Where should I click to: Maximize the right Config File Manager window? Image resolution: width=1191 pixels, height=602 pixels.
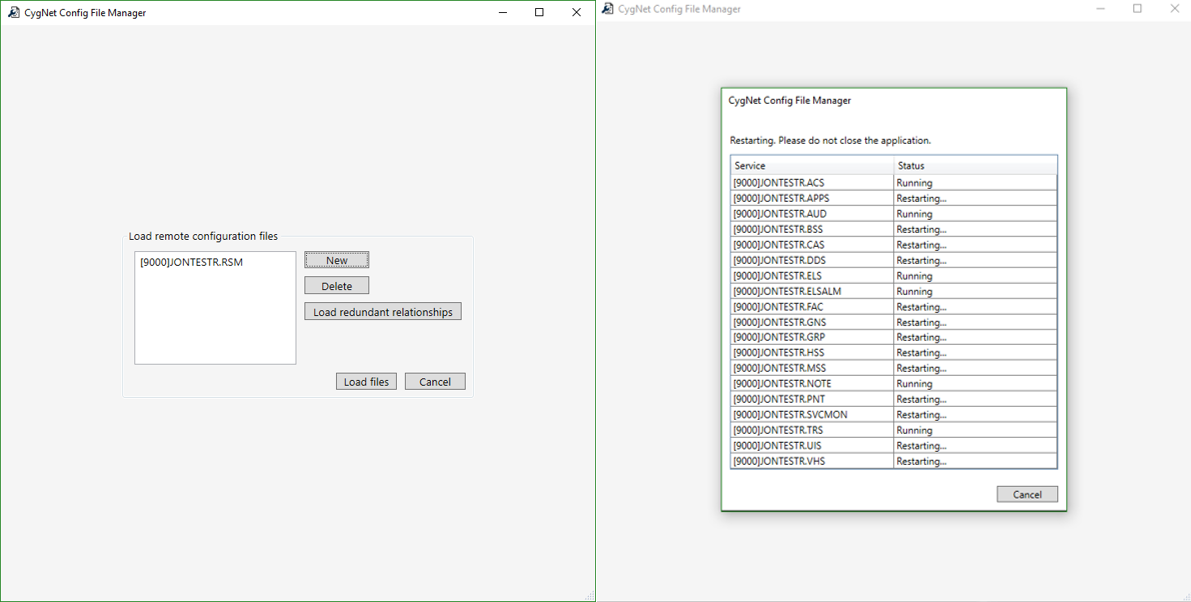1137,9
